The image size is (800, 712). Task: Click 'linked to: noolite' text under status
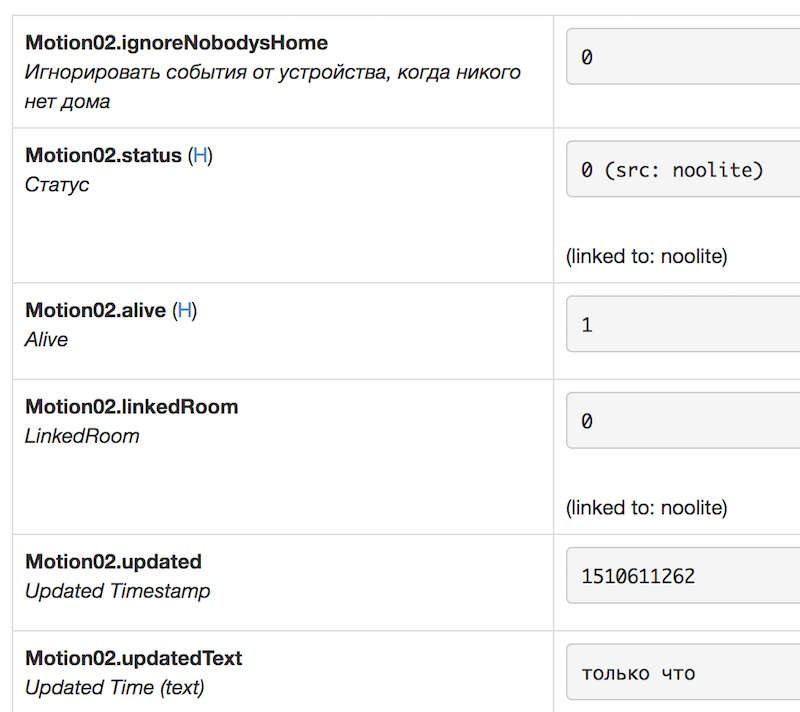point(646,257)
